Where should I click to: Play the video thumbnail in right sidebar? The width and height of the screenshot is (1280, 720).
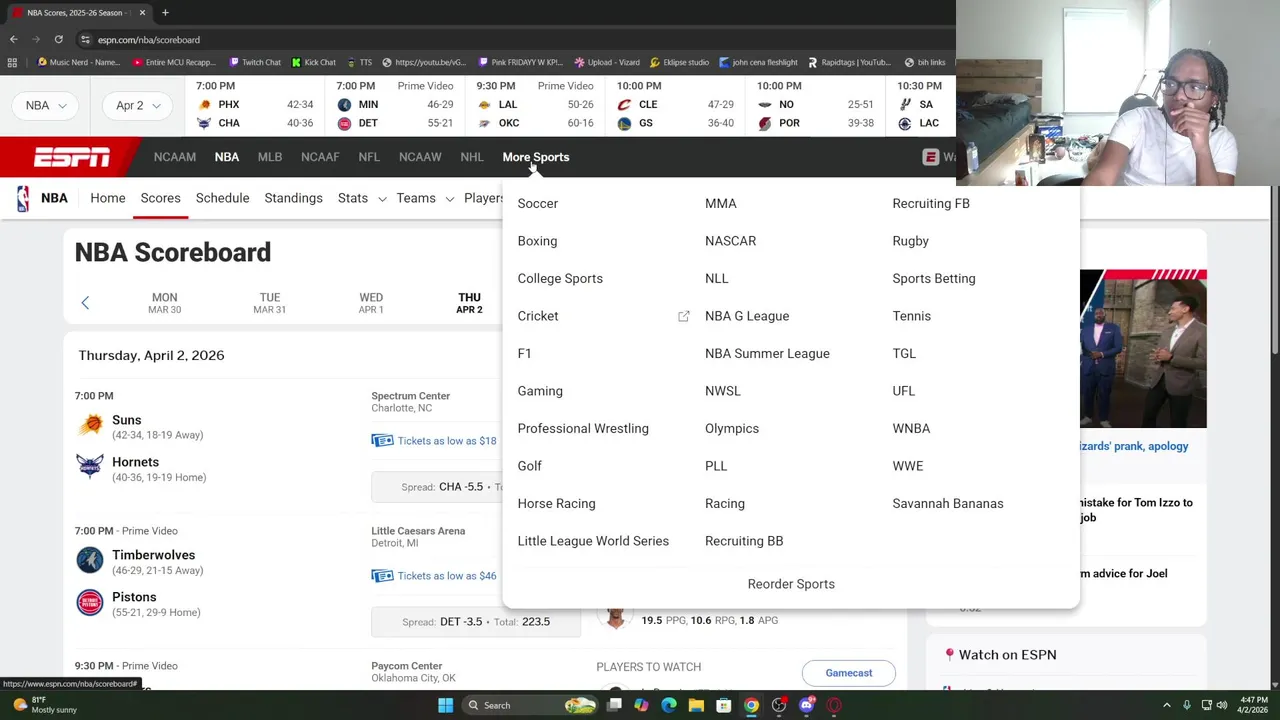[x=1143, y=348]
